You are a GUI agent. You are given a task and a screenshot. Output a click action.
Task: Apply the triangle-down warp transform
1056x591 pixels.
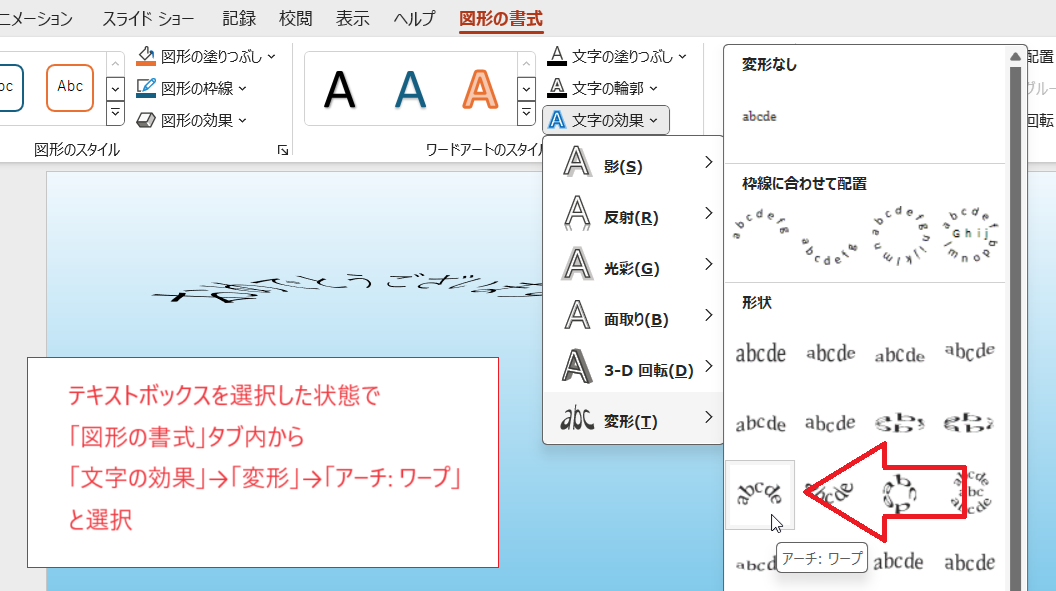click(969, 353)
